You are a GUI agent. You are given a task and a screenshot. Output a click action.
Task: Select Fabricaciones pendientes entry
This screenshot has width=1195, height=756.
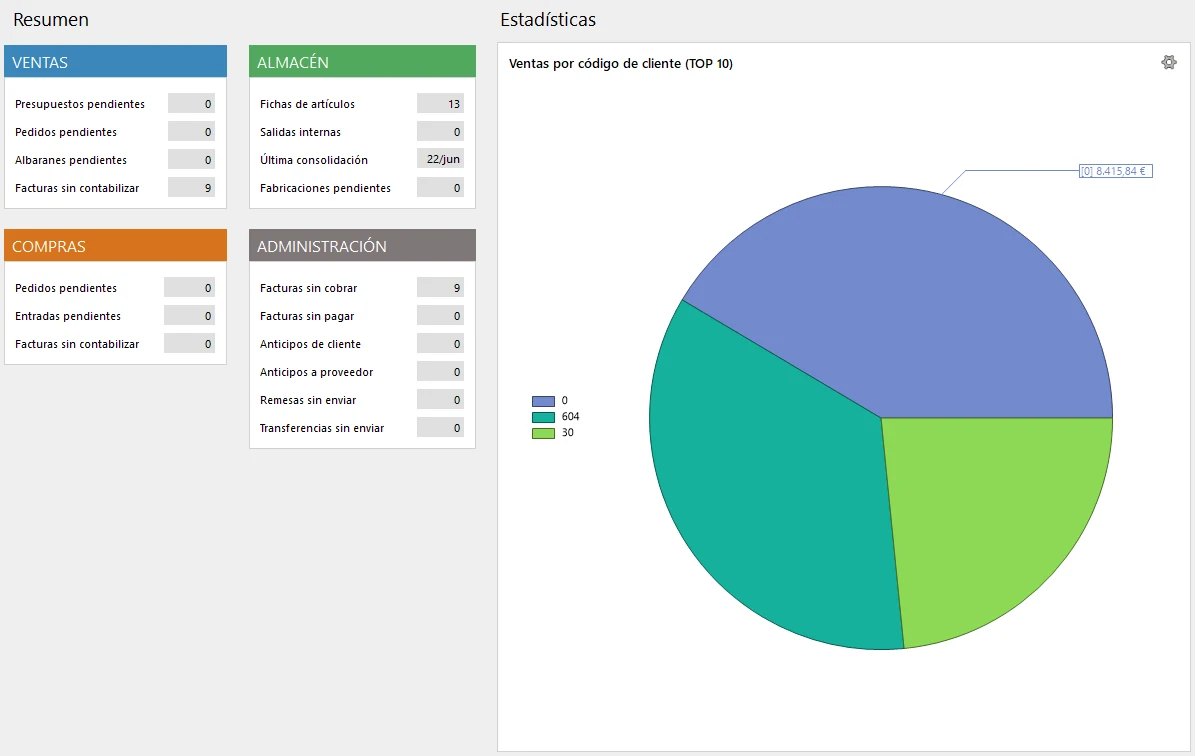325,188
